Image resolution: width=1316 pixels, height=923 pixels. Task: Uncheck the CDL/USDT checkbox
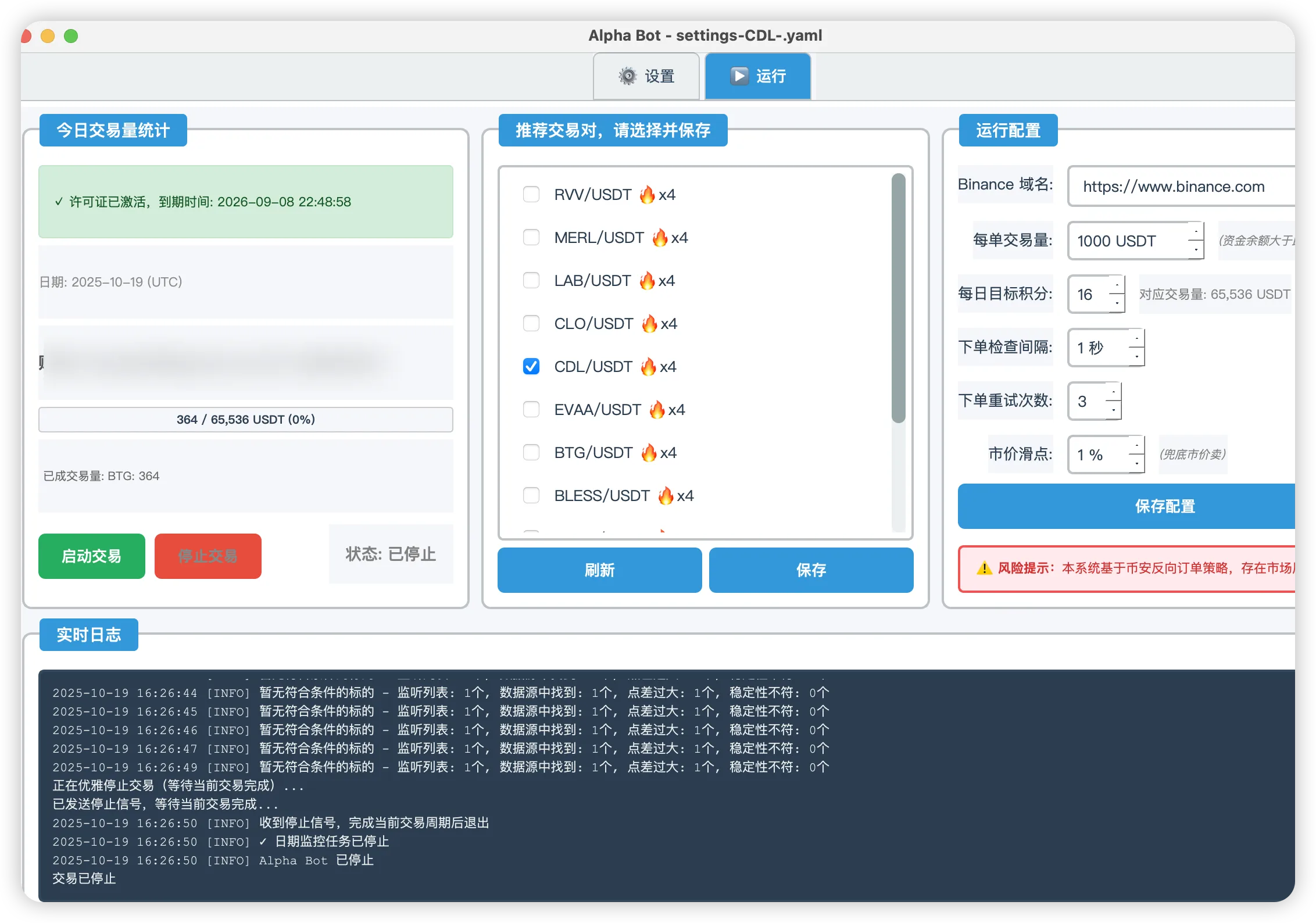coord(531,367)
